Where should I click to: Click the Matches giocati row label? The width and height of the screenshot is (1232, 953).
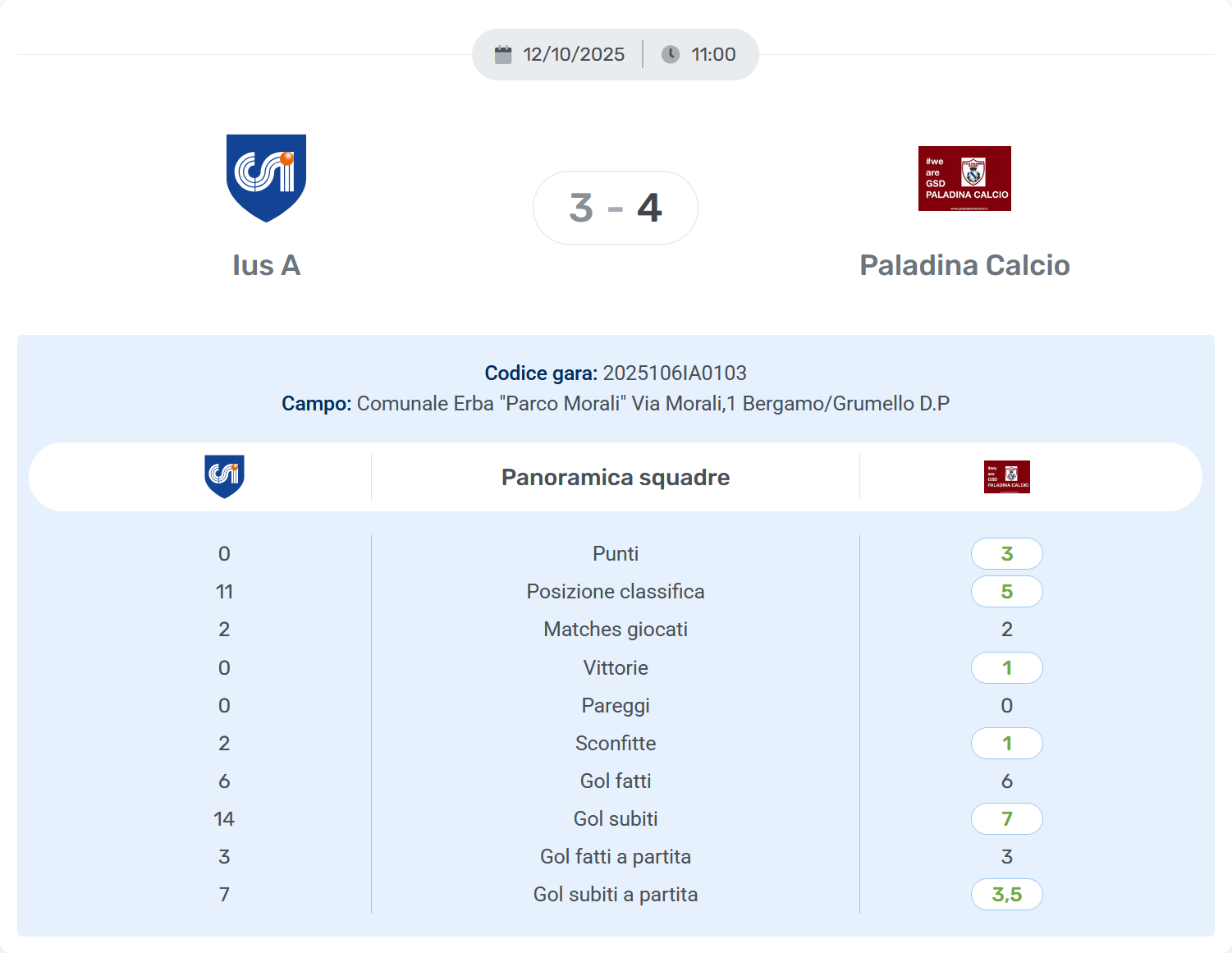tap(616, 630)
